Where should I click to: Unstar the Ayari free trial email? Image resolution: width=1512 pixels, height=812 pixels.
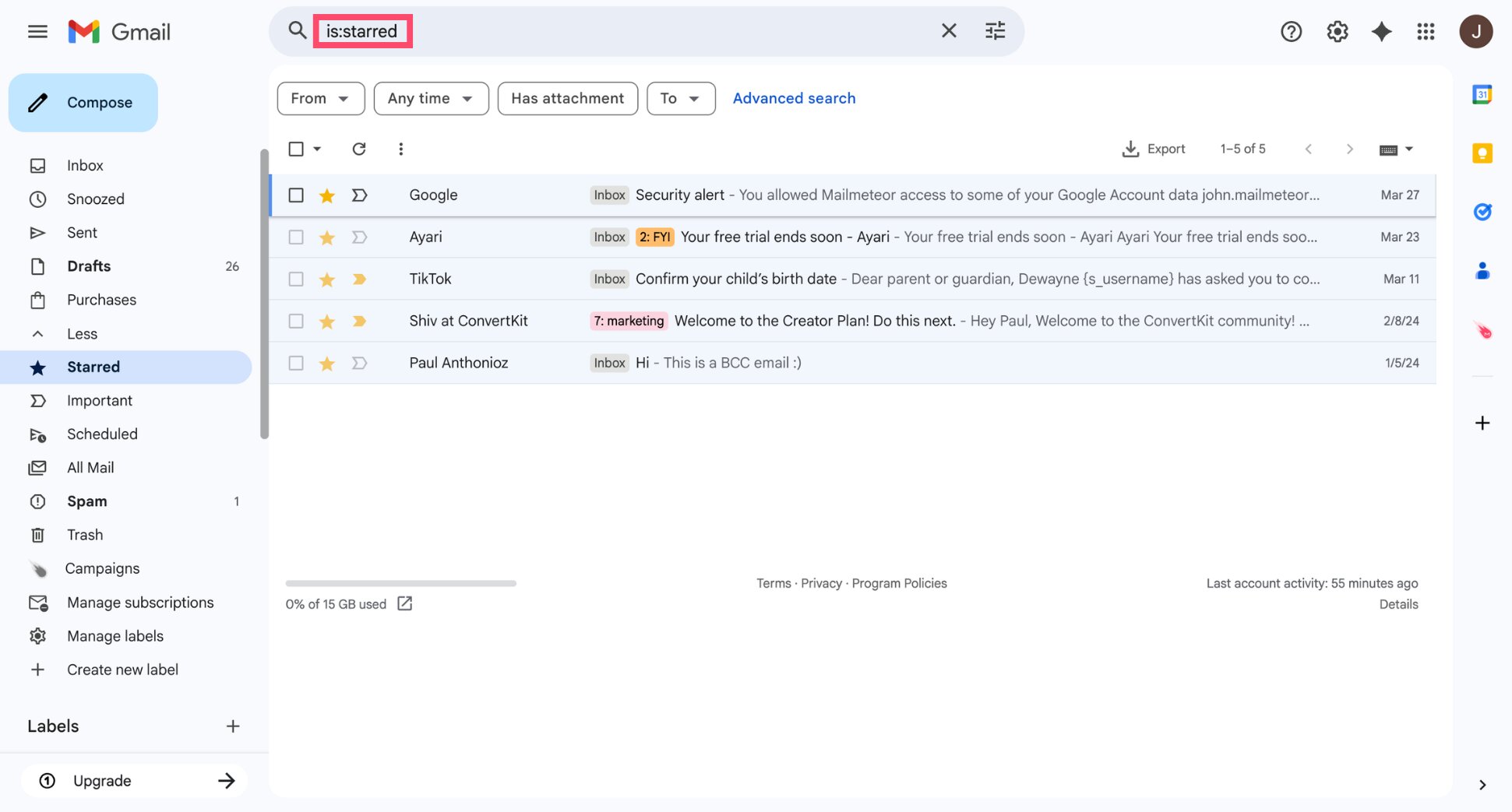327,237
